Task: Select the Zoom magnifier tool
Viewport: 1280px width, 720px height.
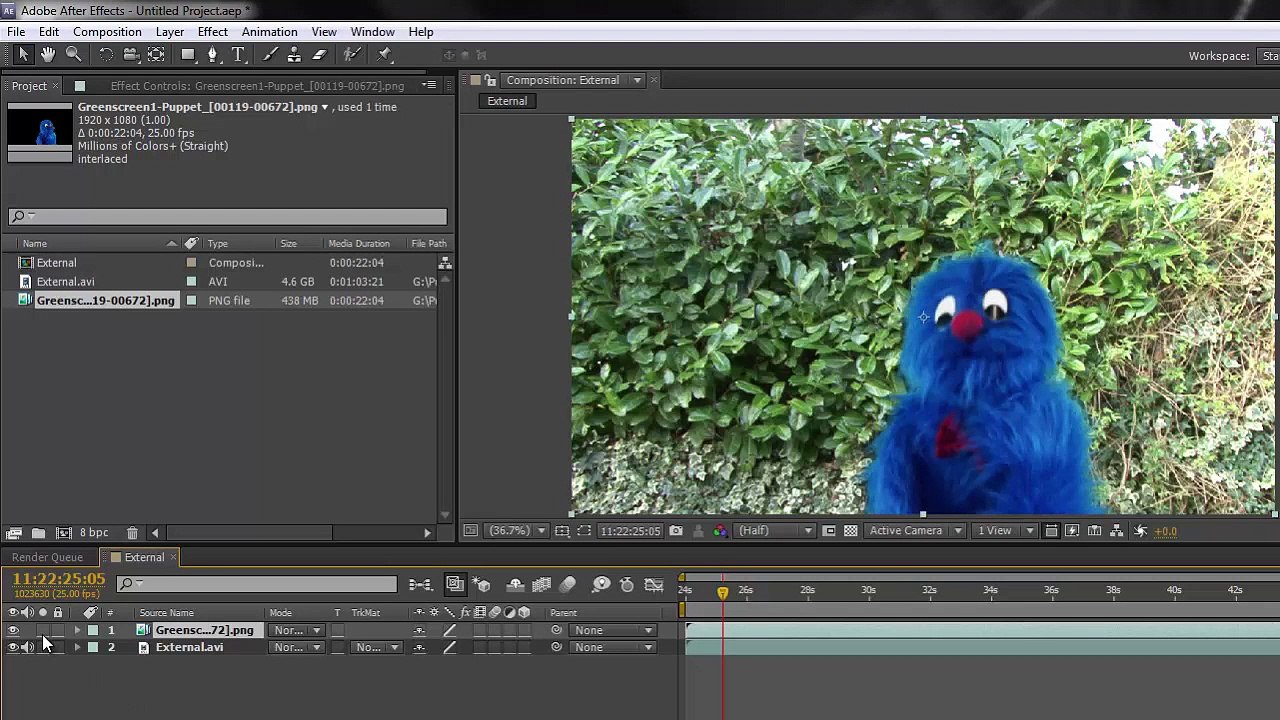Action: tap(74, 55)
